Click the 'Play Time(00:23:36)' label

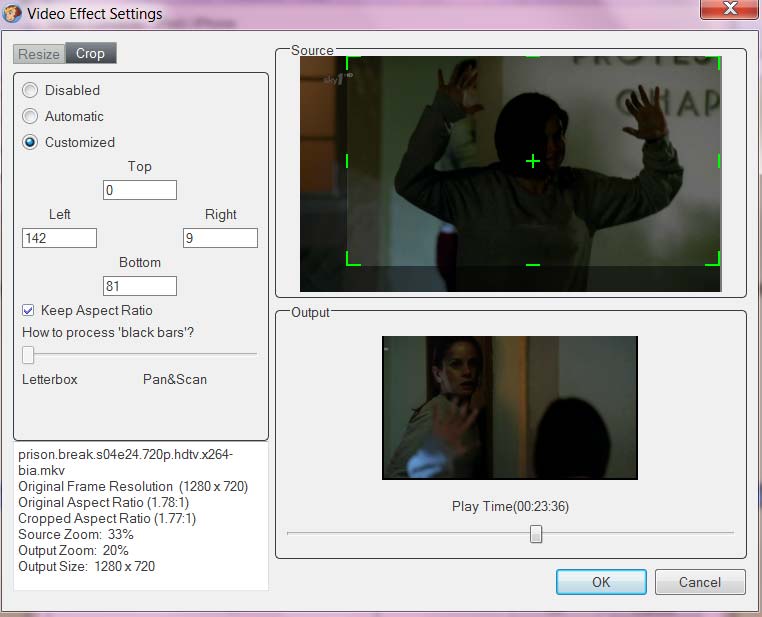pyautogui.click(x=510, y=506)
